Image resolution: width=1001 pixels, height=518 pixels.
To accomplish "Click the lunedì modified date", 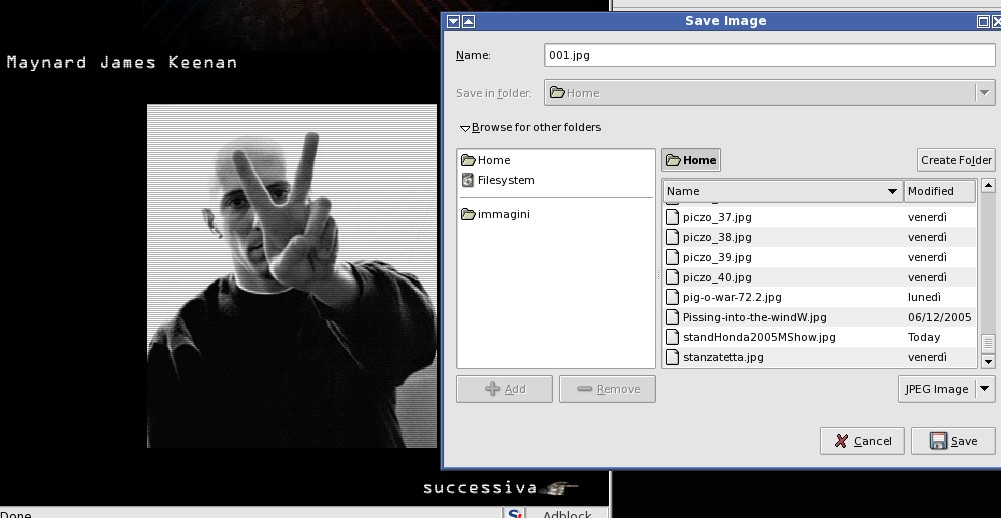I will pos(924,297).
